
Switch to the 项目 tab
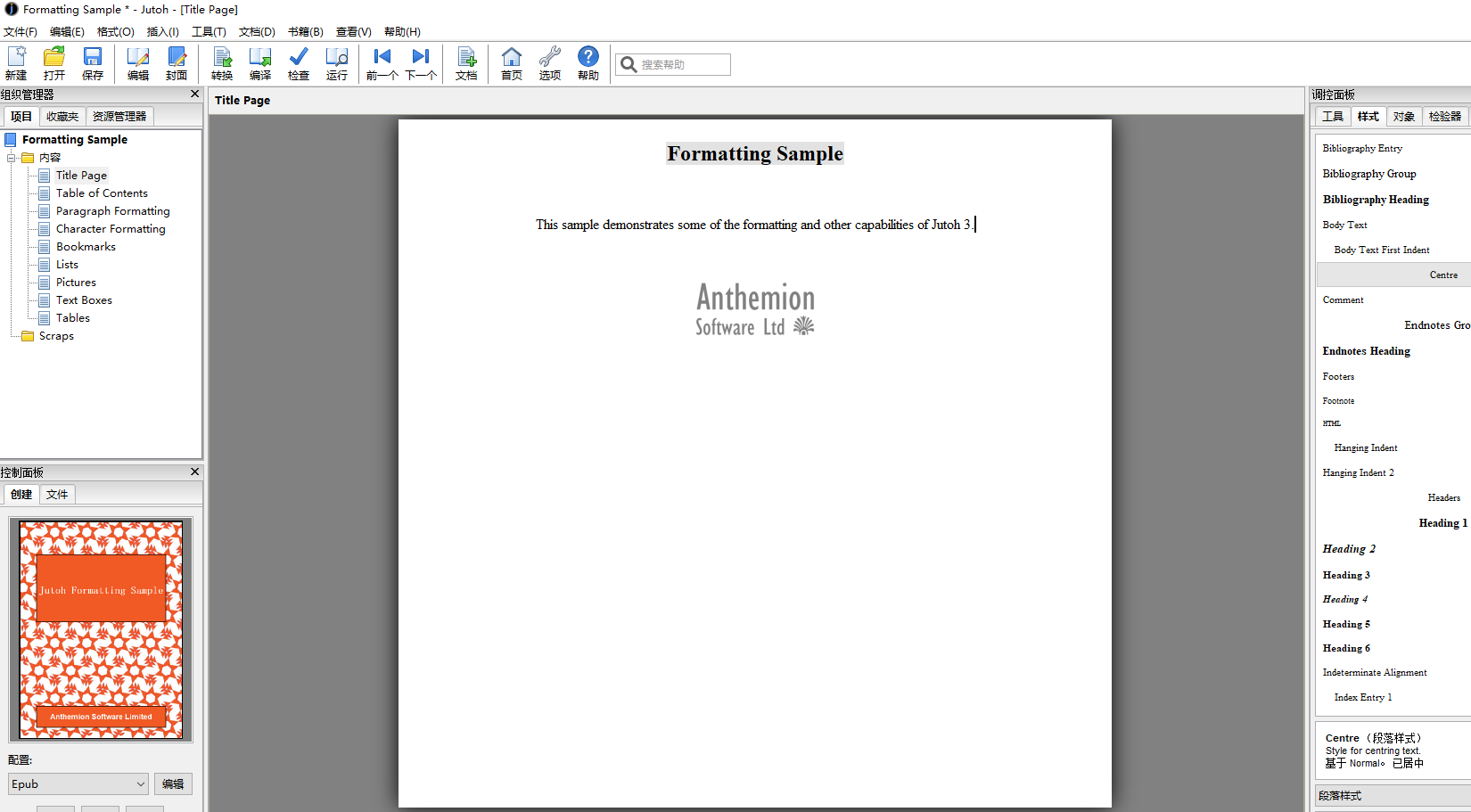coord(21,116)
